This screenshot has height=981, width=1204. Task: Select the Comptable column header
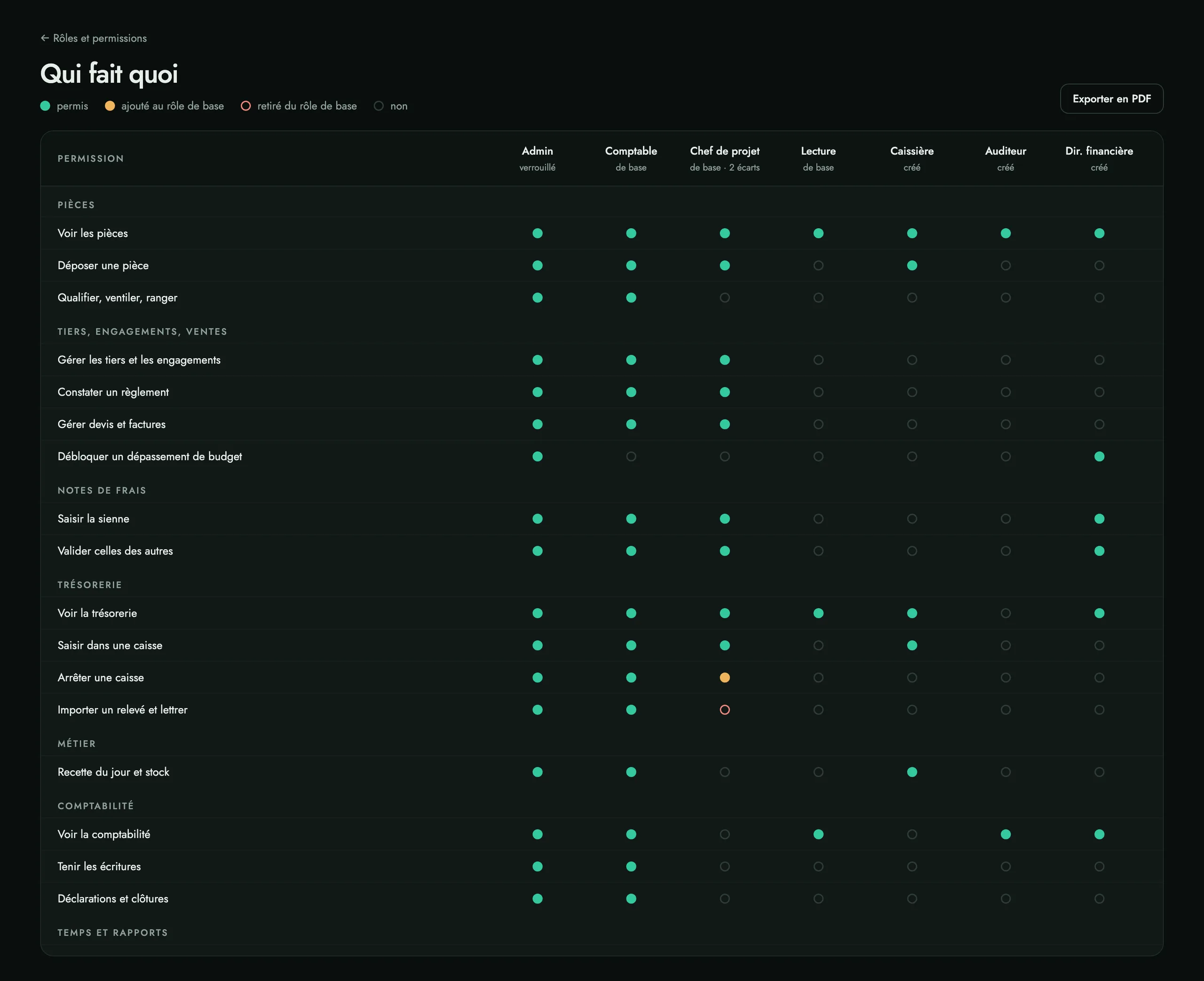(x=631, y=158)
